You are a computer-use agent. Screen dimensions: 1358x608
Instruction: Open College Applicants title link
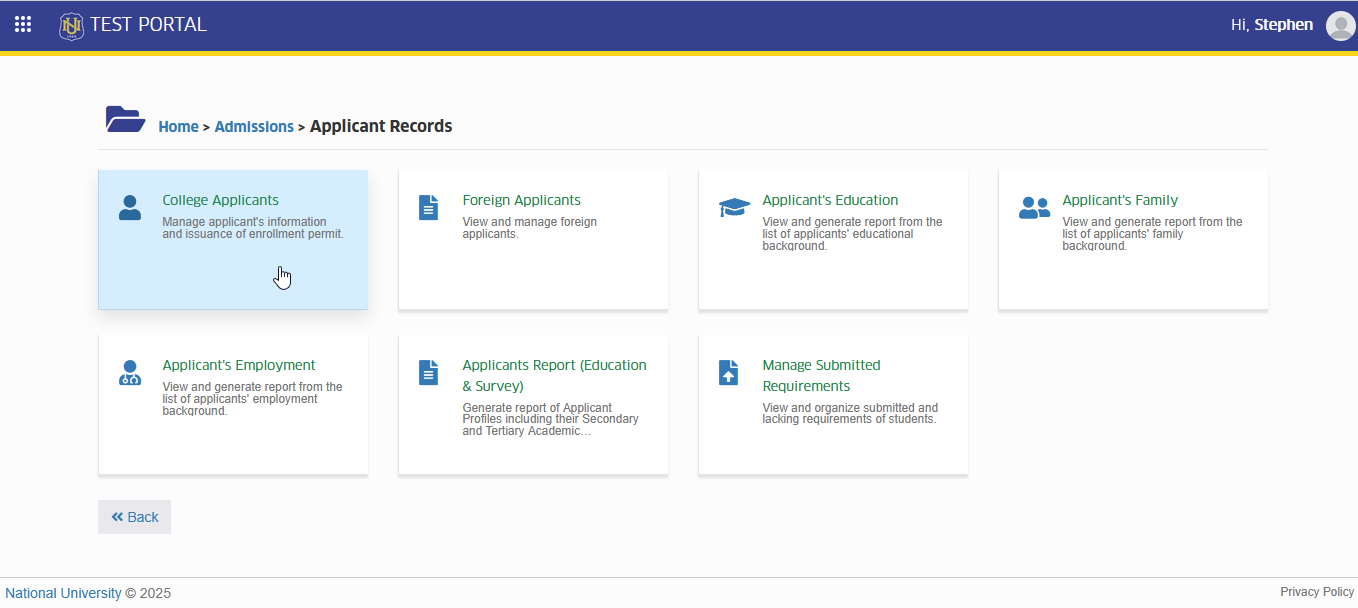(x=221, y=200)
